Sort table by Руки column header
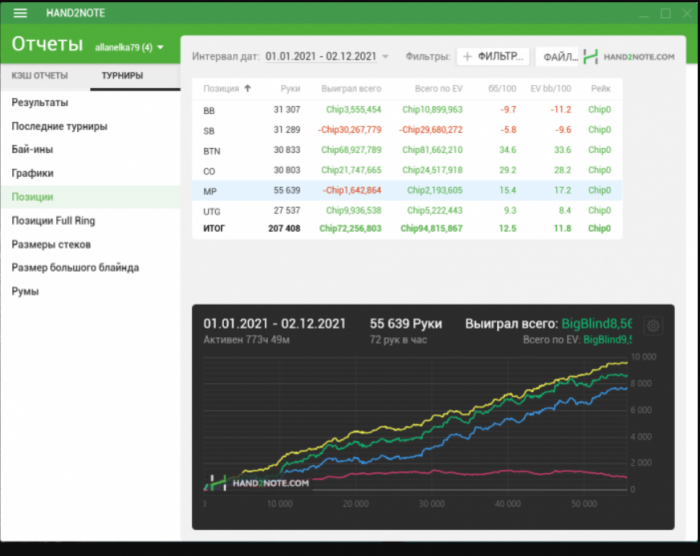Image resolution: width=700 pixels, height=556 pixels. (x=290, y=88)
